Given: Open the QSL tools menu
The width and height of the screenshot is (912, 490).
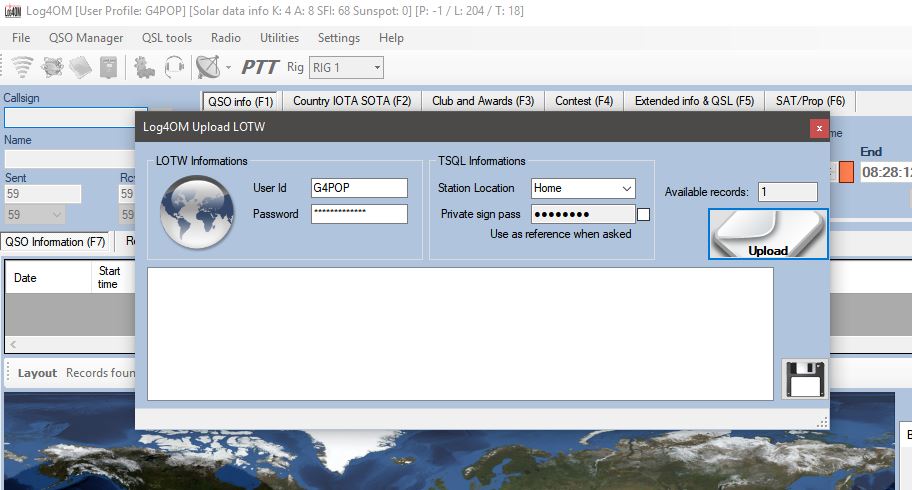Looking at the screenshot, I should (167, 38).
